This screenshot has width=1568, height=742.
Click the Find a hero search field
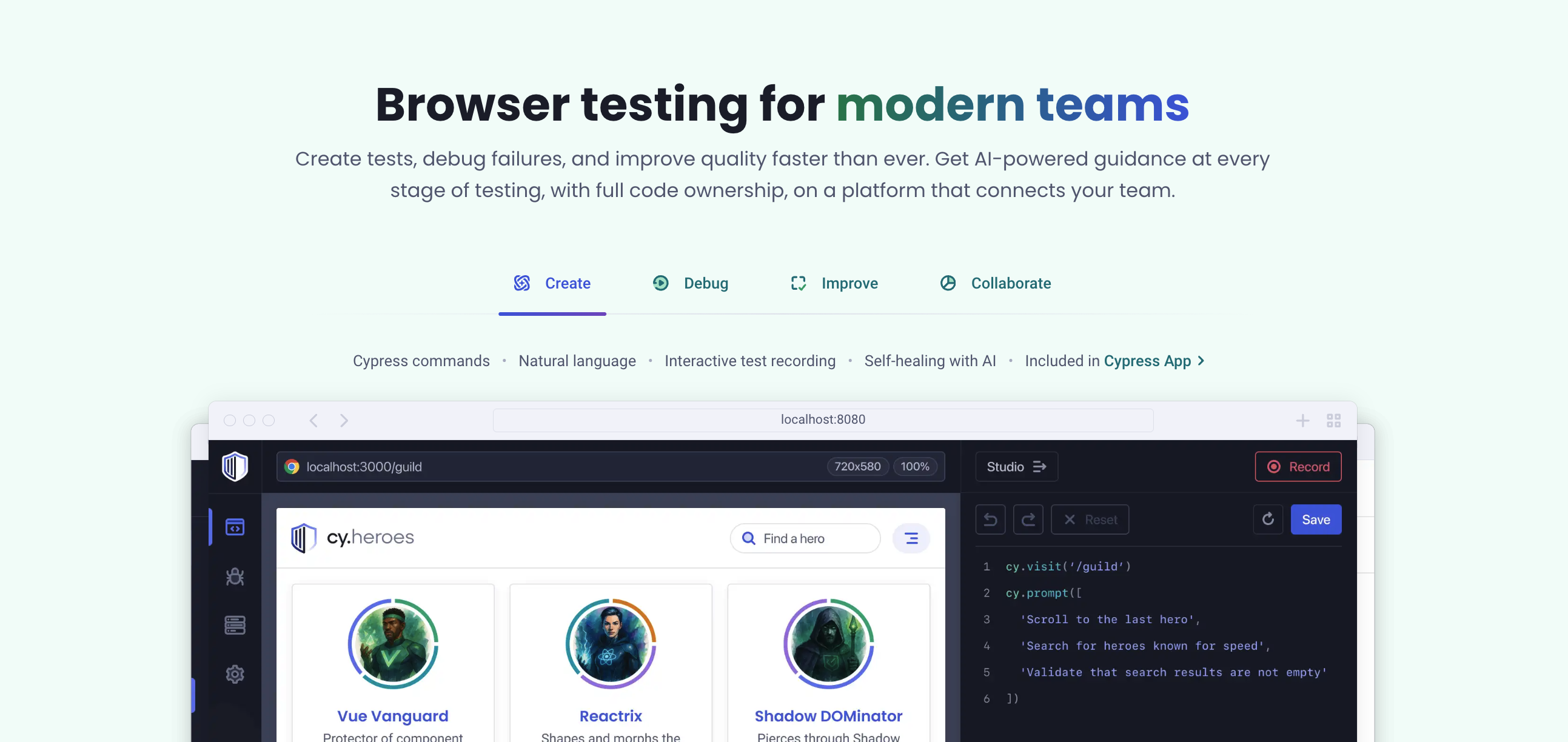click(x=805, y=539)
